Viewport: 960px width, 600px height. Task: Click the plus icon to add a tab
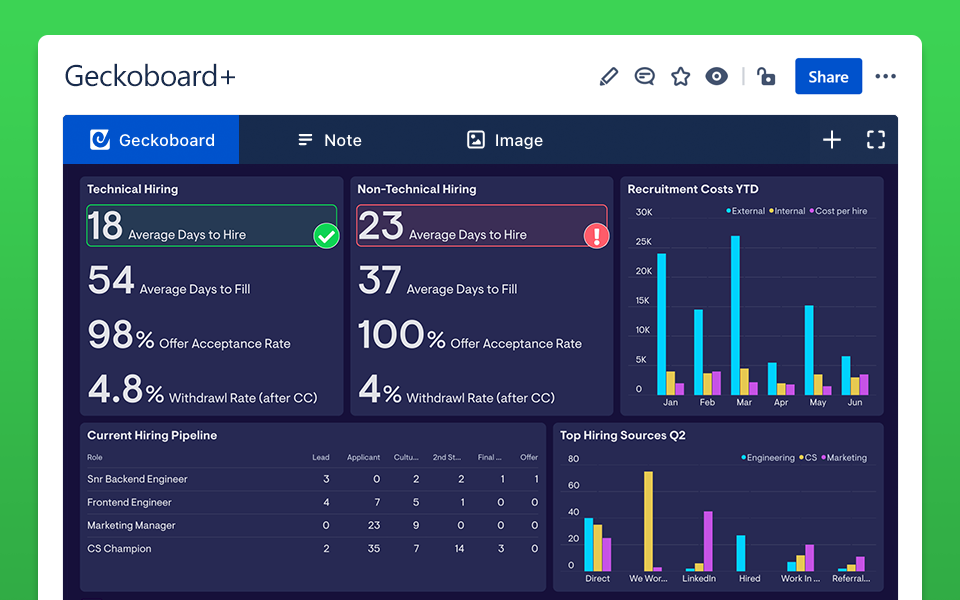click(832, 140)
